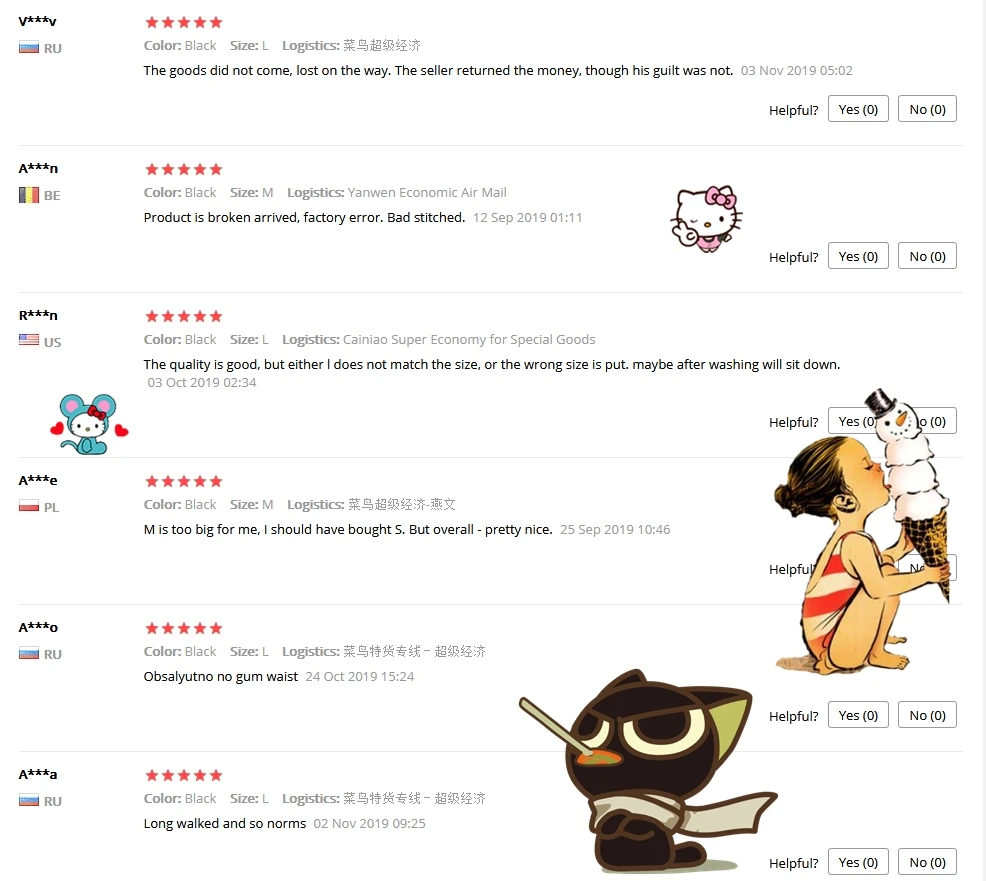Vote No on A***n's broken product review

[927, 256]
